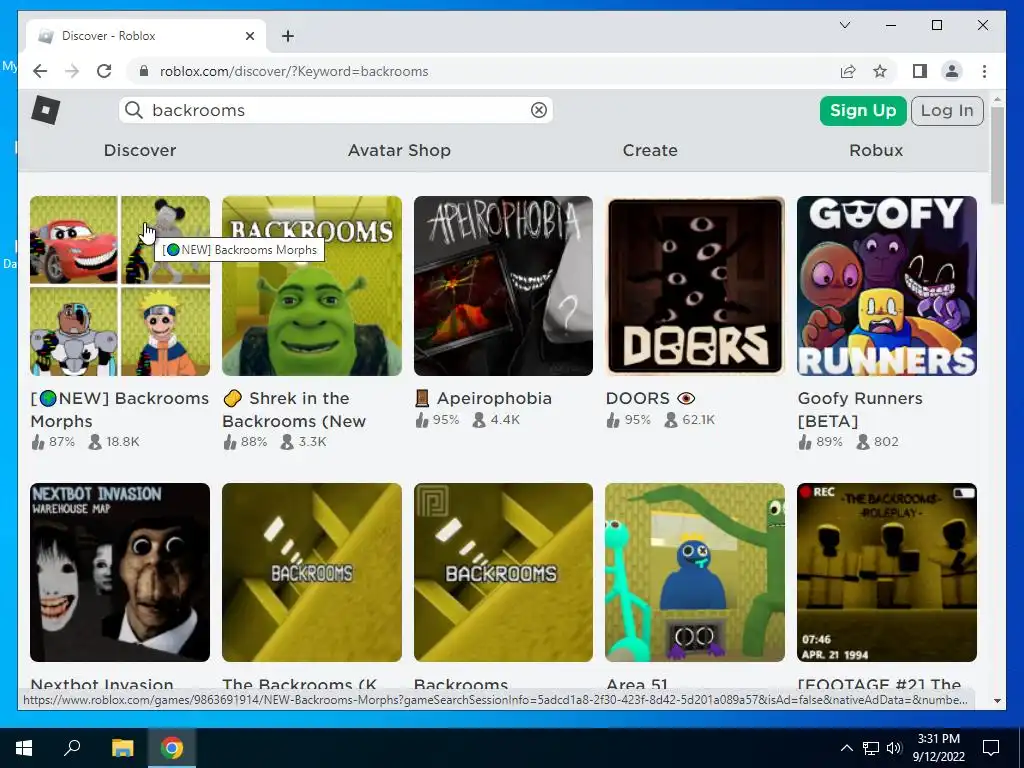This screenshot has width=1024, height=768.
Task: Click the DOORS title link
Action: [650, 398]
